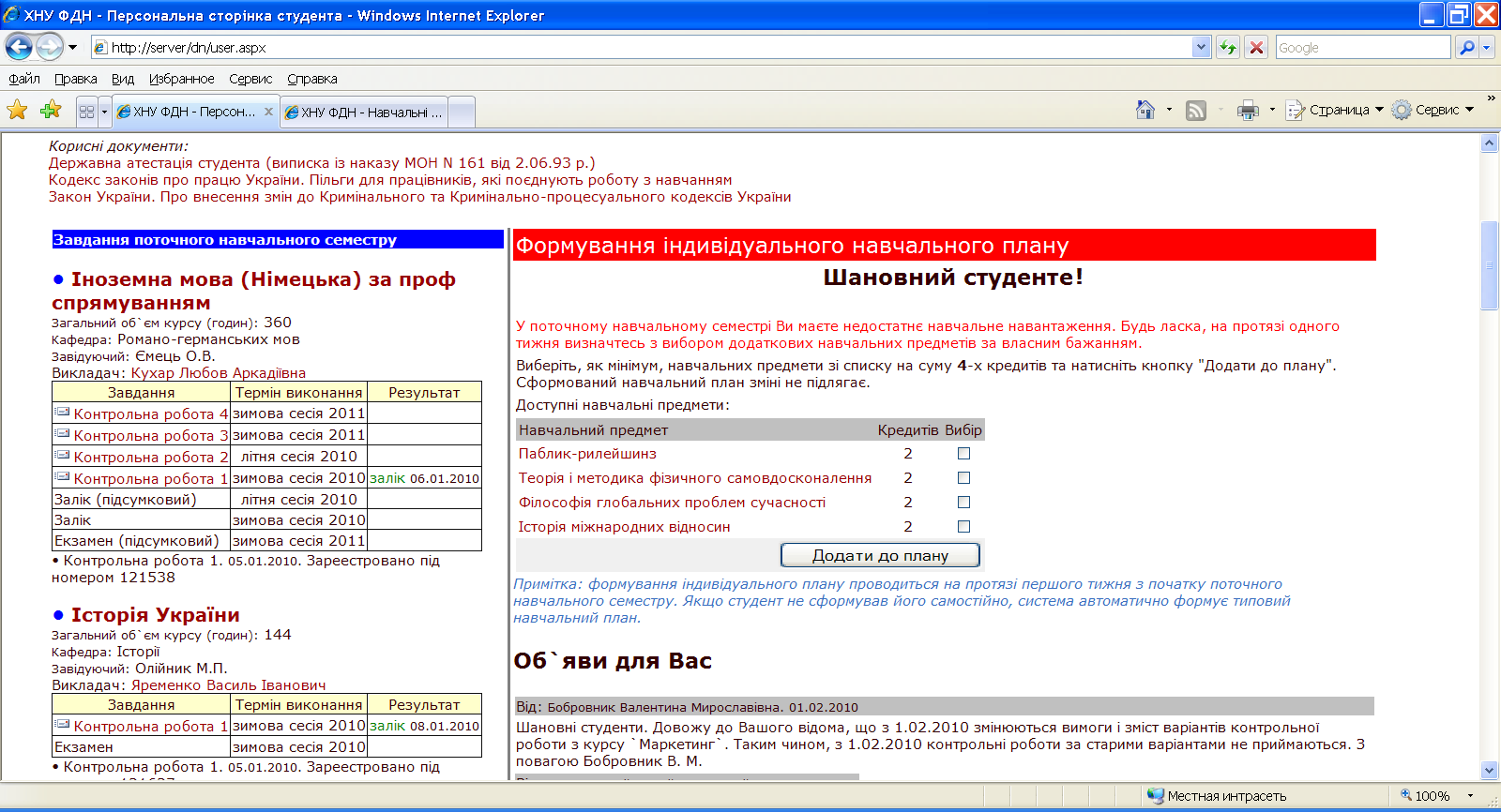The image size is (1501, 812).
Task: Expand the Home button dropdown arrow
Action: click(x=1169, y=110)
